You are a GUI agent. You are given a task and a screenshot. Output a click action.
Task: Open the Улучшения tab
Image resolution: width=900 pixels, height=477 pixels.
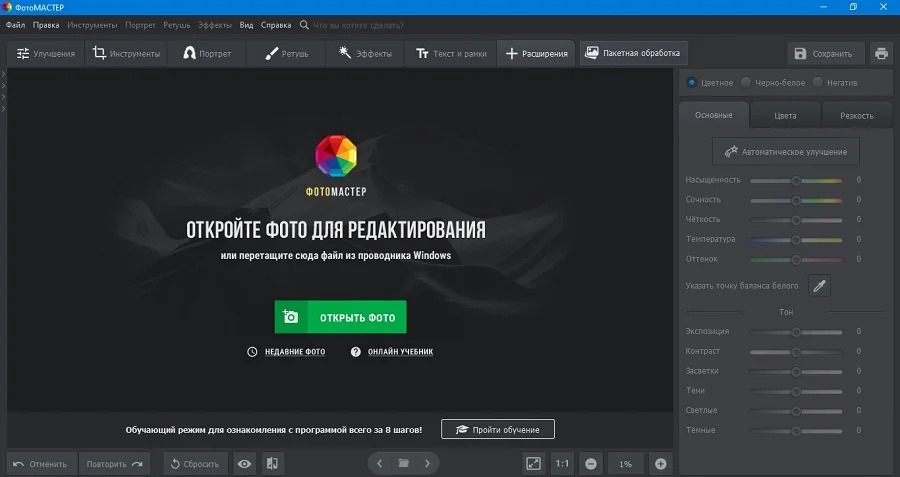[x=46, y=53]
